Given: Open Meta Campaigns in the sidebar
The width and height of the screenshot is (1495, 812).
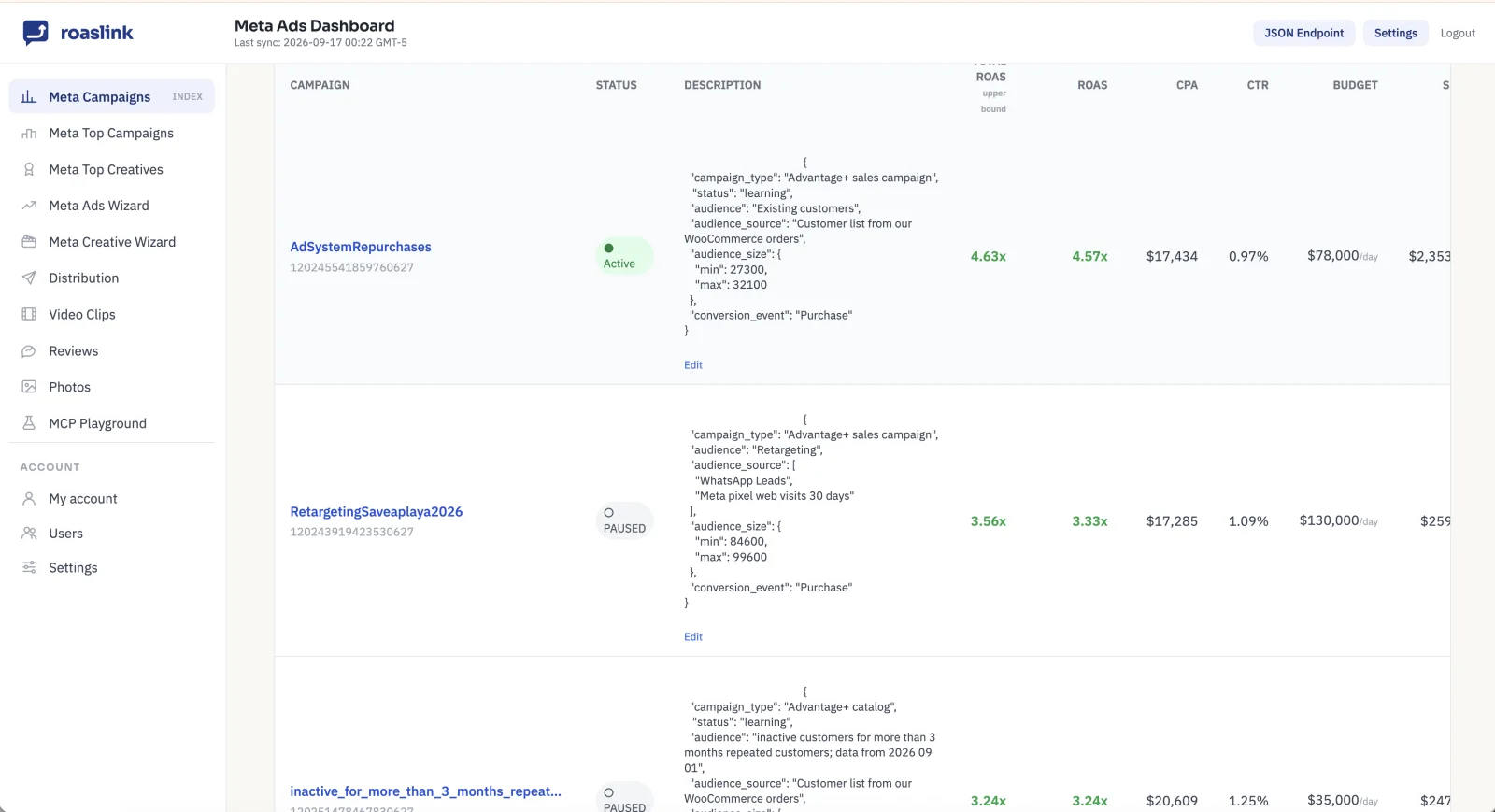Looking at the screenshot, I should [112, 96].
